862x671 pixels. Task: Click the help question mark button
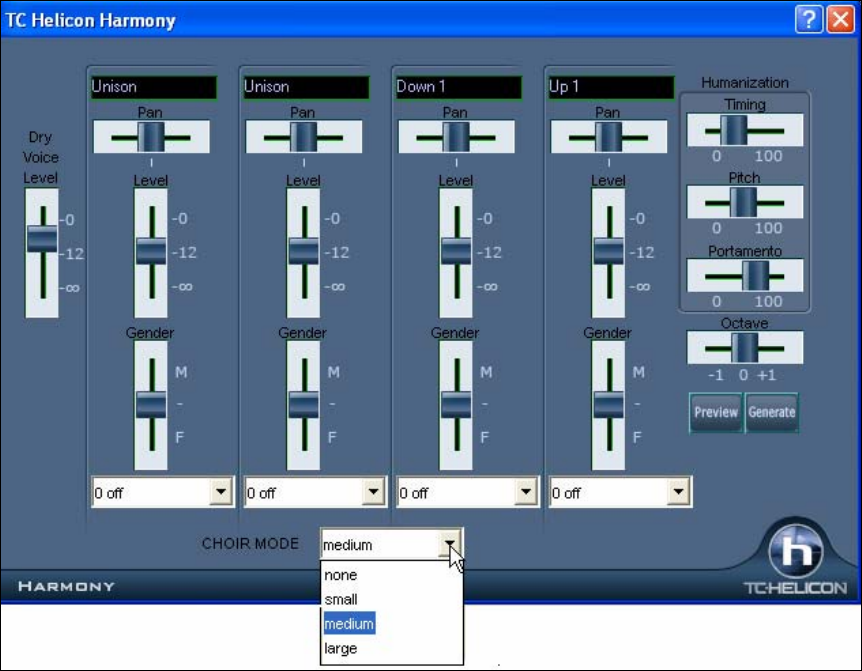(x=809, y=20)
